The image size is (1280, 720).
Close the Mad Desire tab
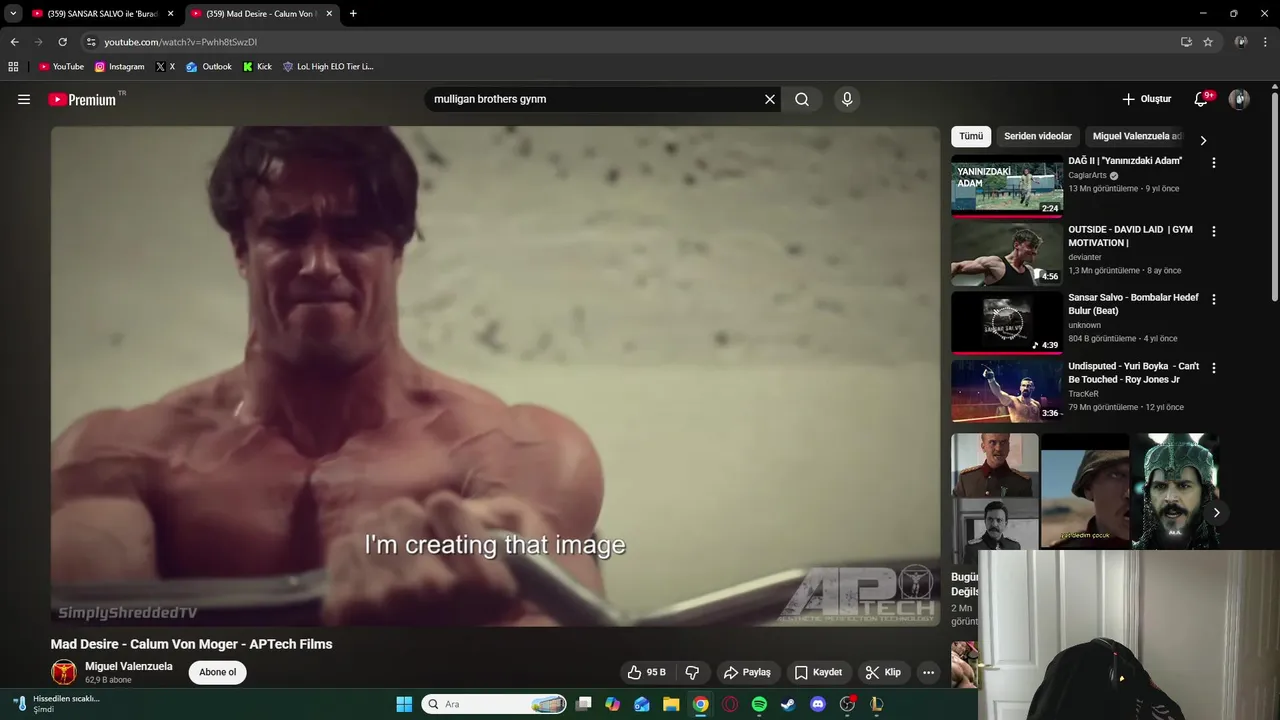coord(329,14)
